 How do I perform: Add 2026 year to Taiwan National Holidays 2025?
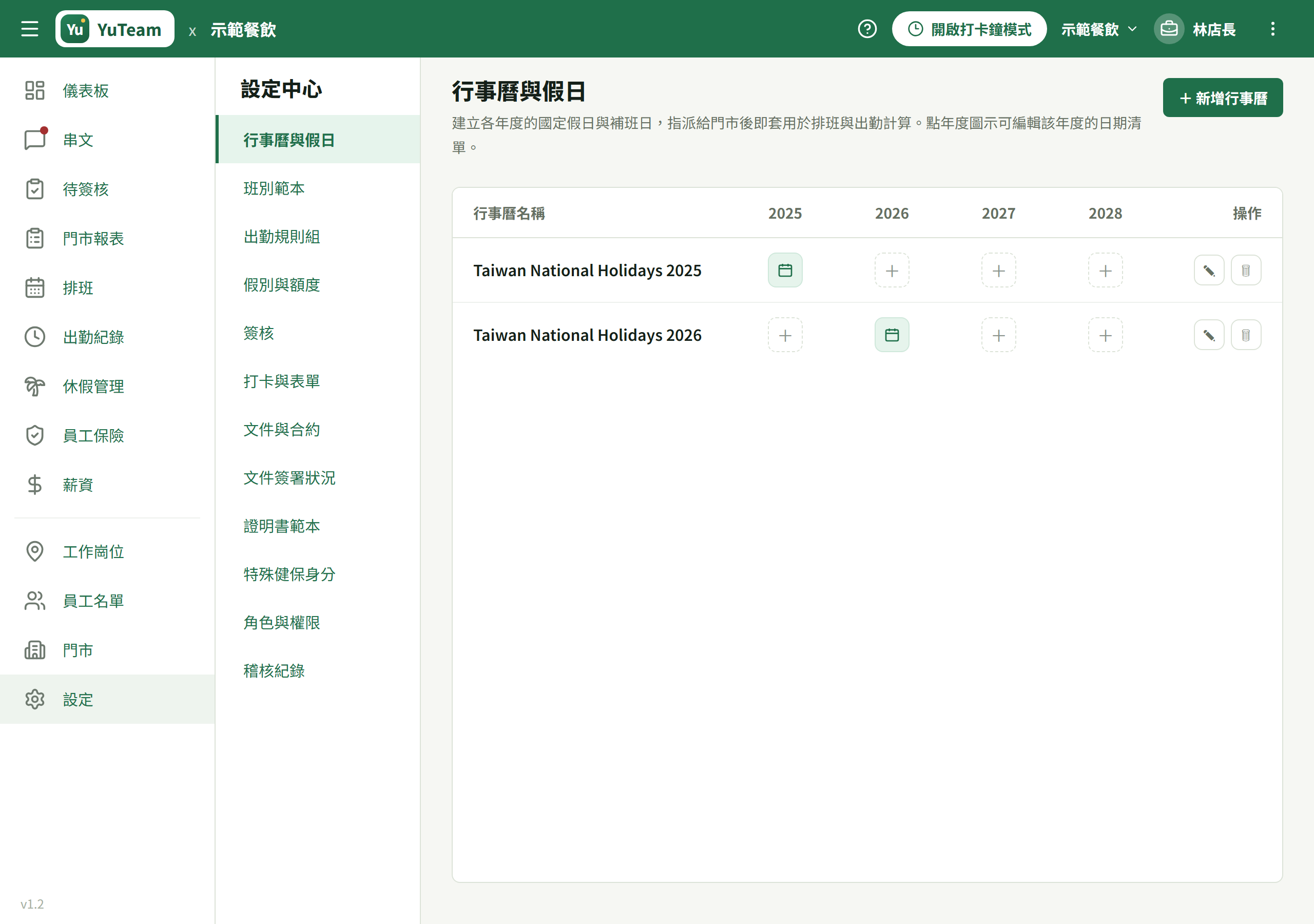[x=892, y=270]
